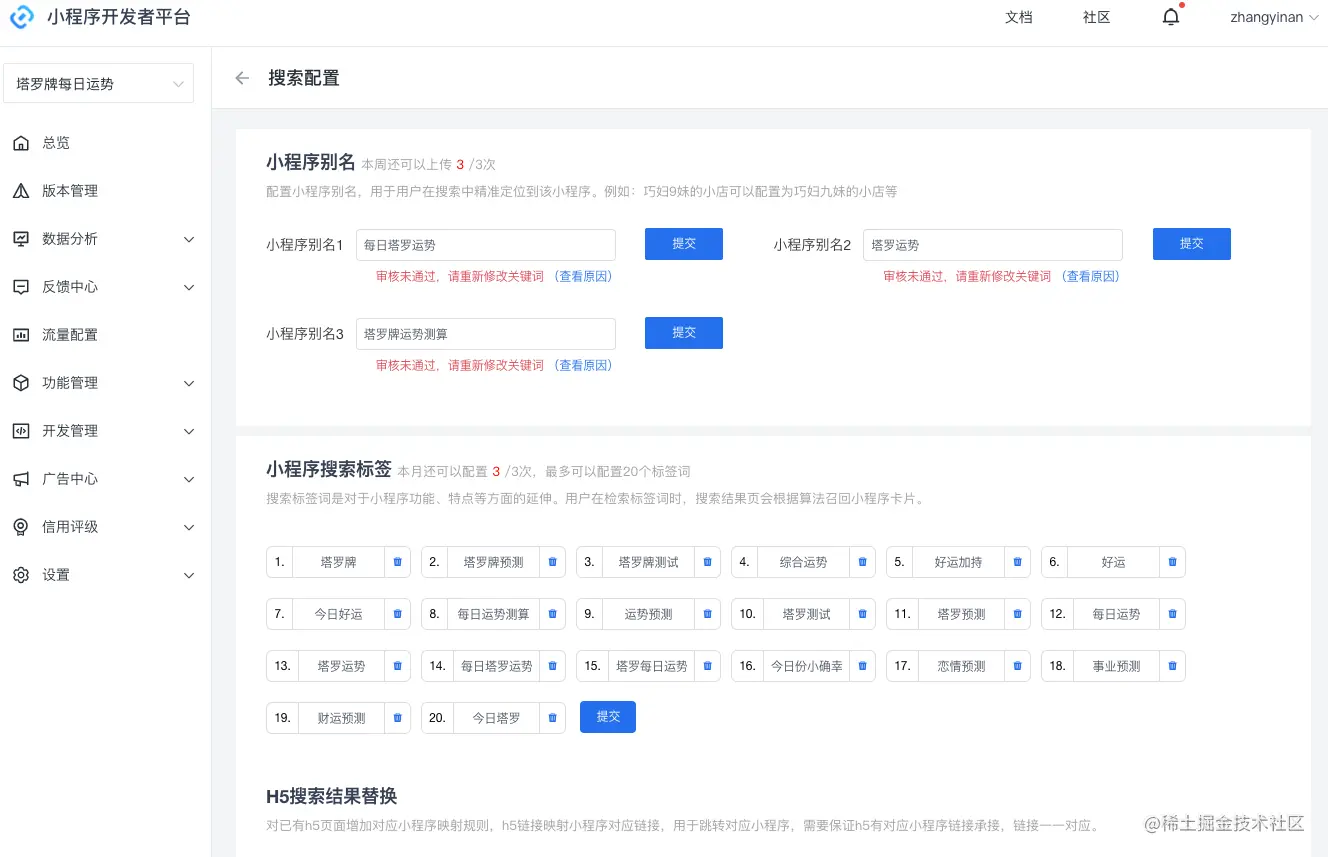The image size is (1328, 857).
Task: Submit the search tags with 提交
Action: click(608, 717)
